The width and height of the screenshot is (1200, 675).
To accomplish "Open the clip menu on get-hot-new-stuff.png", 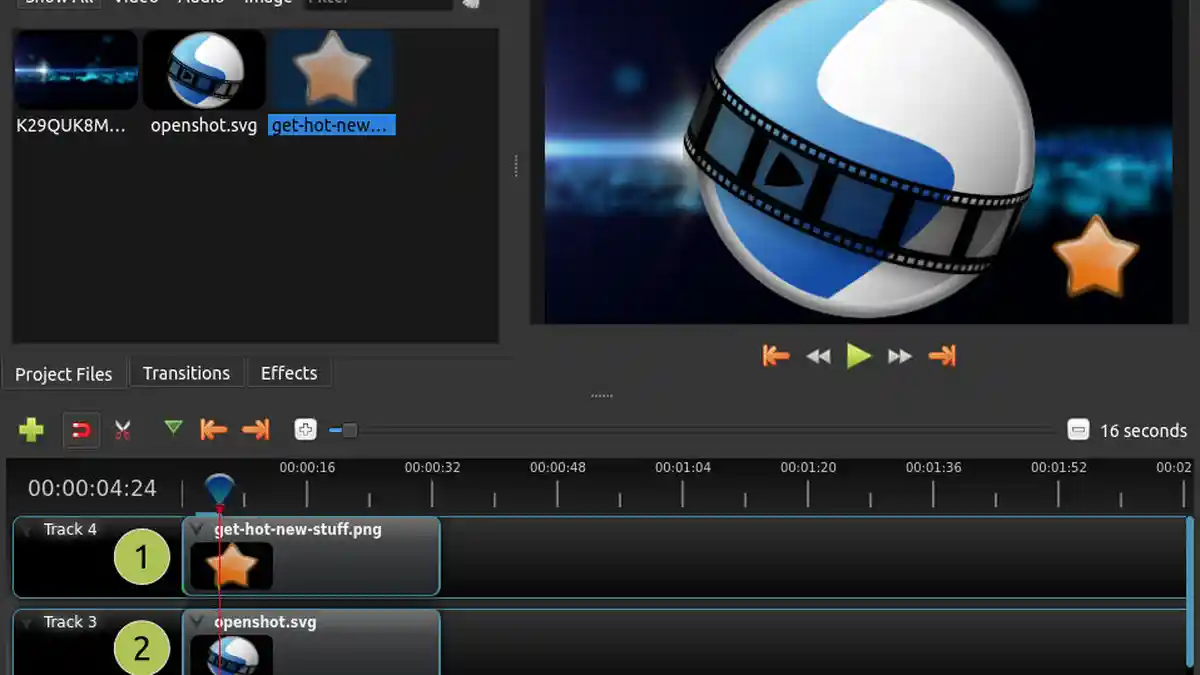I will [197, 529].
